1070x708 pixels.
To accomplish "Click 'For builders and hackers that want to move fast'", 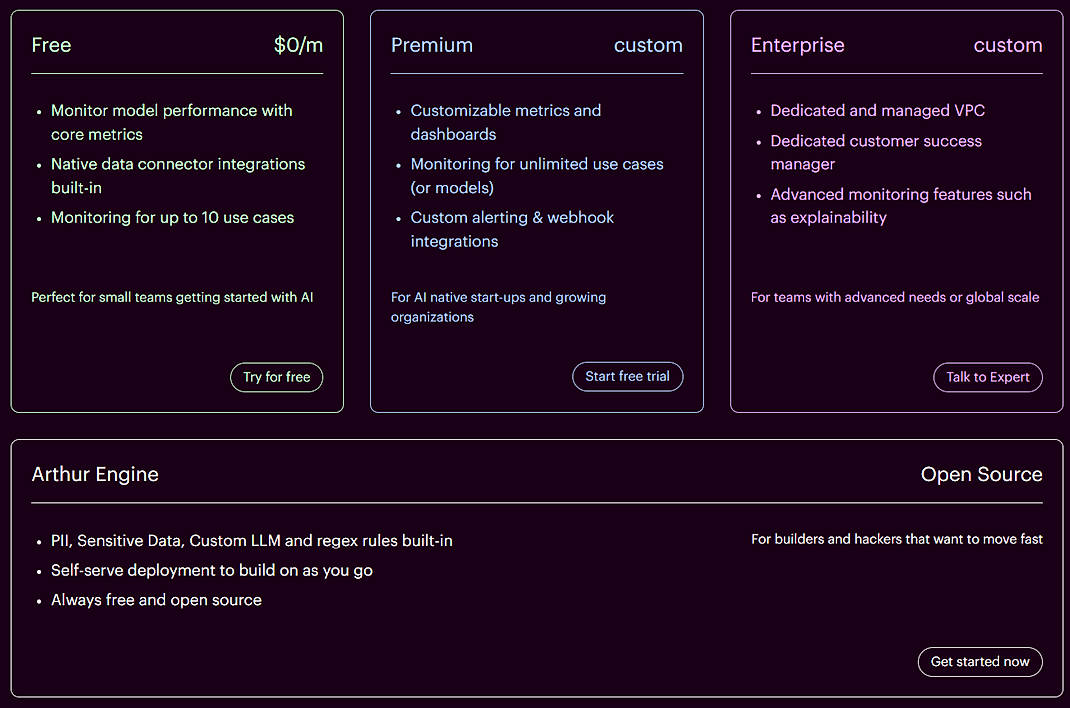I will (897, 539).
